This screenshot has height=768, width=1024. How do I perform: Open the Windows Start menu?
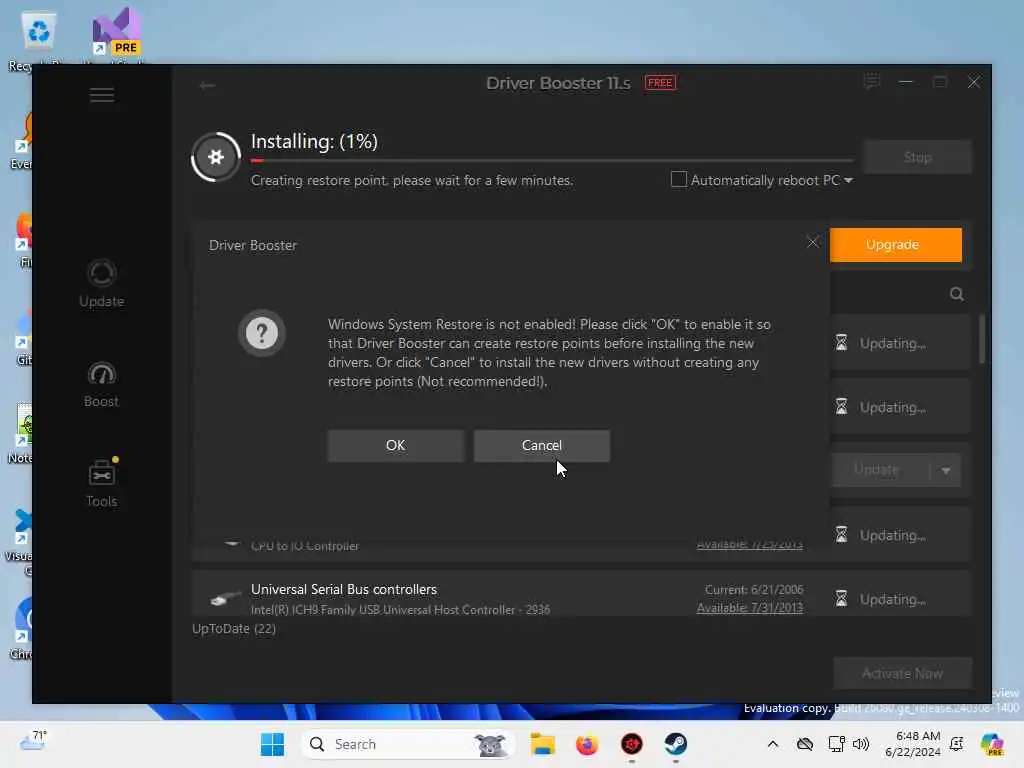pos(272,744)
